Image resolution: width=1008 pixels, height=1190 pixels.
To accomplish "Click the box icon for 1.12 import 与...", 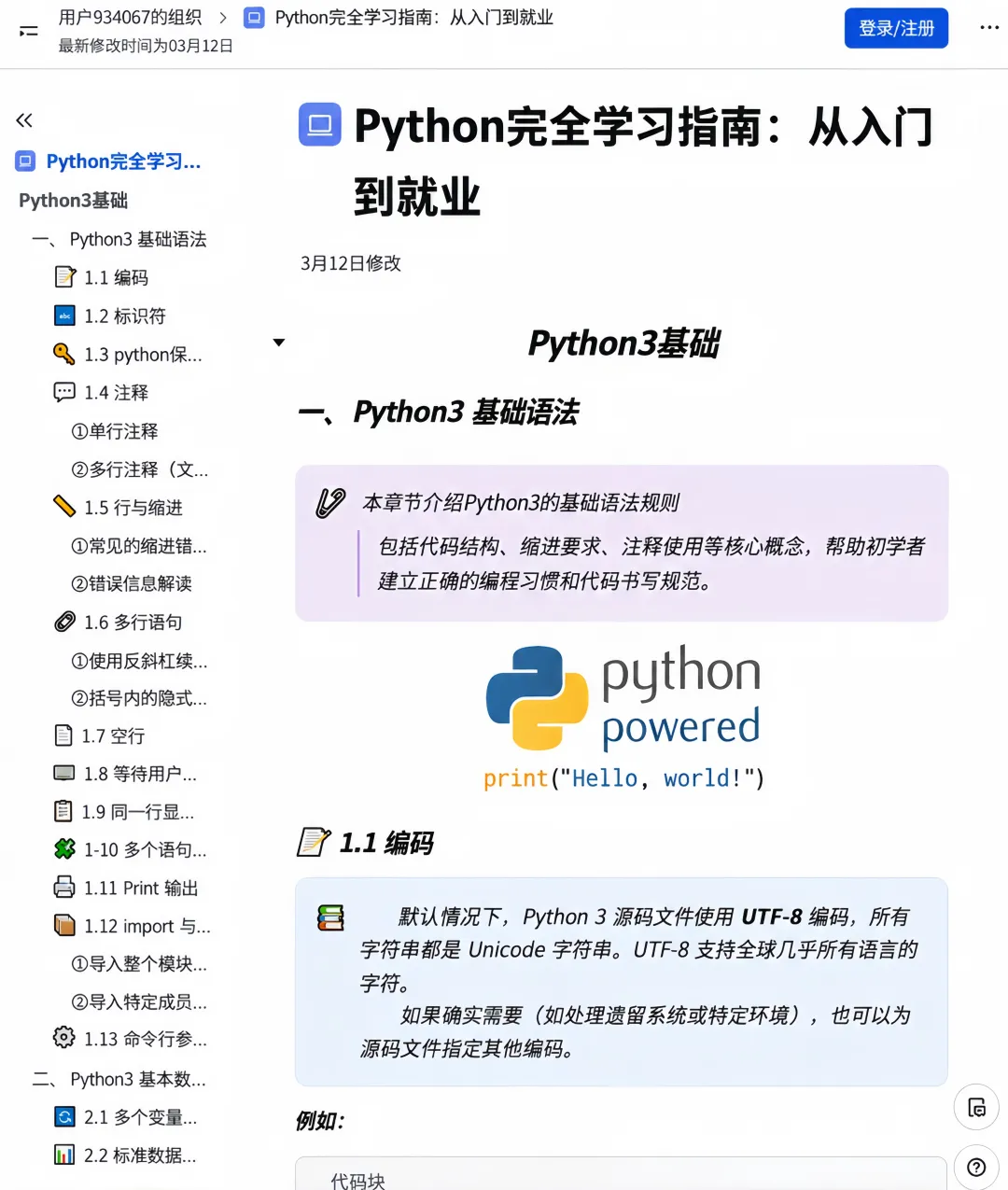I will click(x=64, y=926).
